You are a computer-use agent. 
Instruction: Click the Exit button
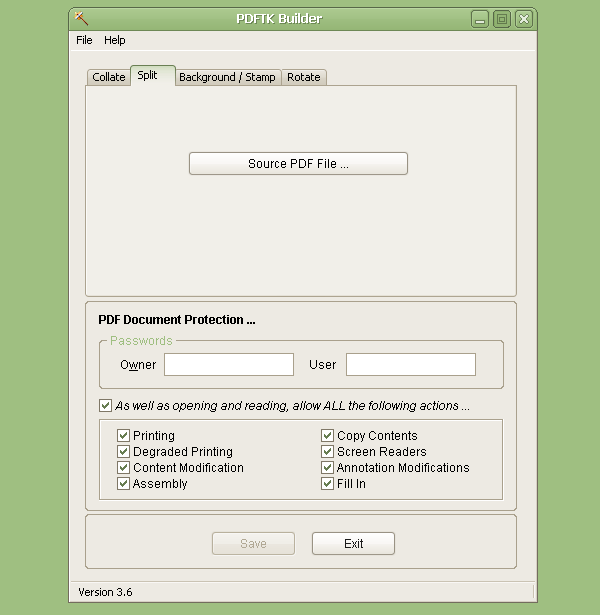pyautogui.click(x=353, y=544)
